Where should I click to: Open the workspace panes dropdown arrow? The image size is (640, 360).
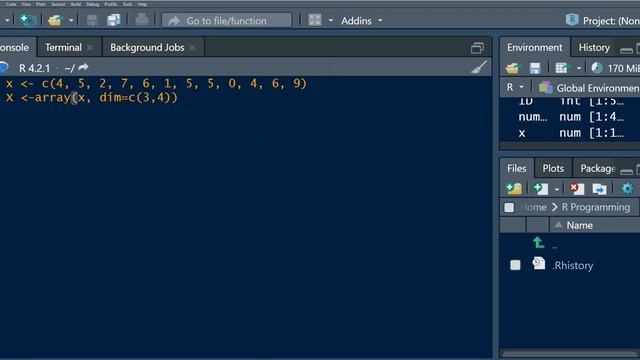(x=331, y=20)
